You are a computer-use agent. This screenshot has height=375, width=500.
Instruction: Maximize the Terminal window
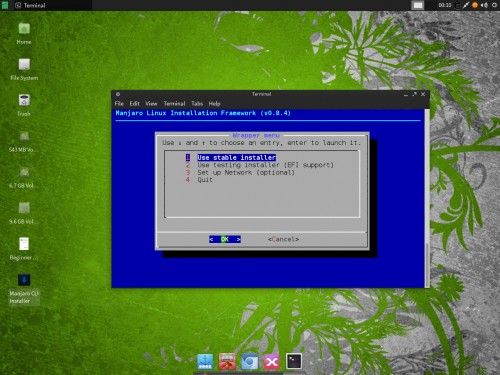(414, 94)
